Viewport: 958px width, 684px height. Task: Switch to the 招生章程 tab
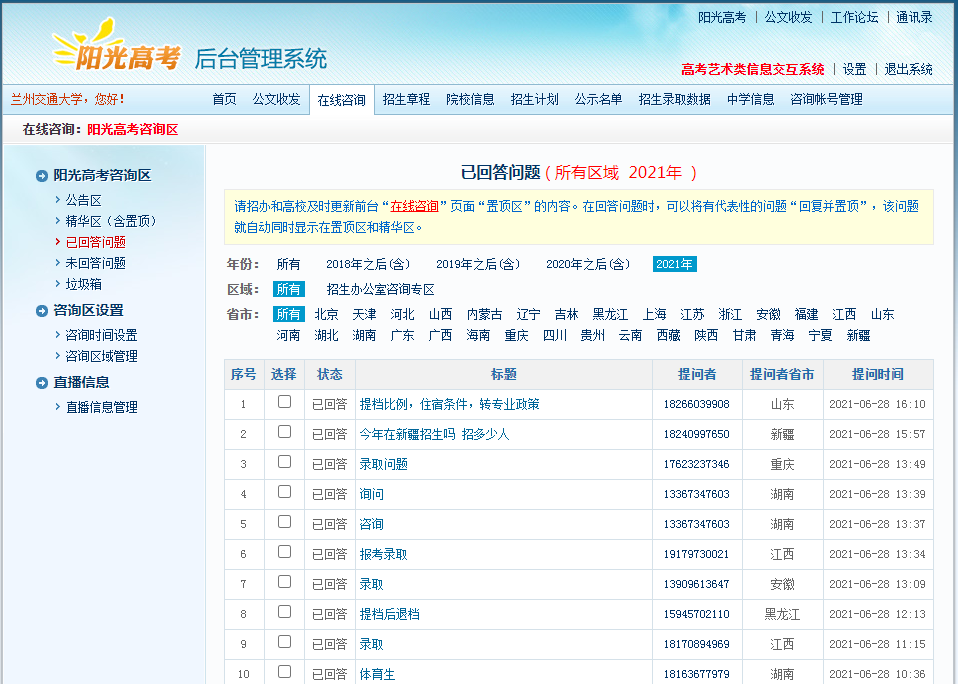[406, 99]
